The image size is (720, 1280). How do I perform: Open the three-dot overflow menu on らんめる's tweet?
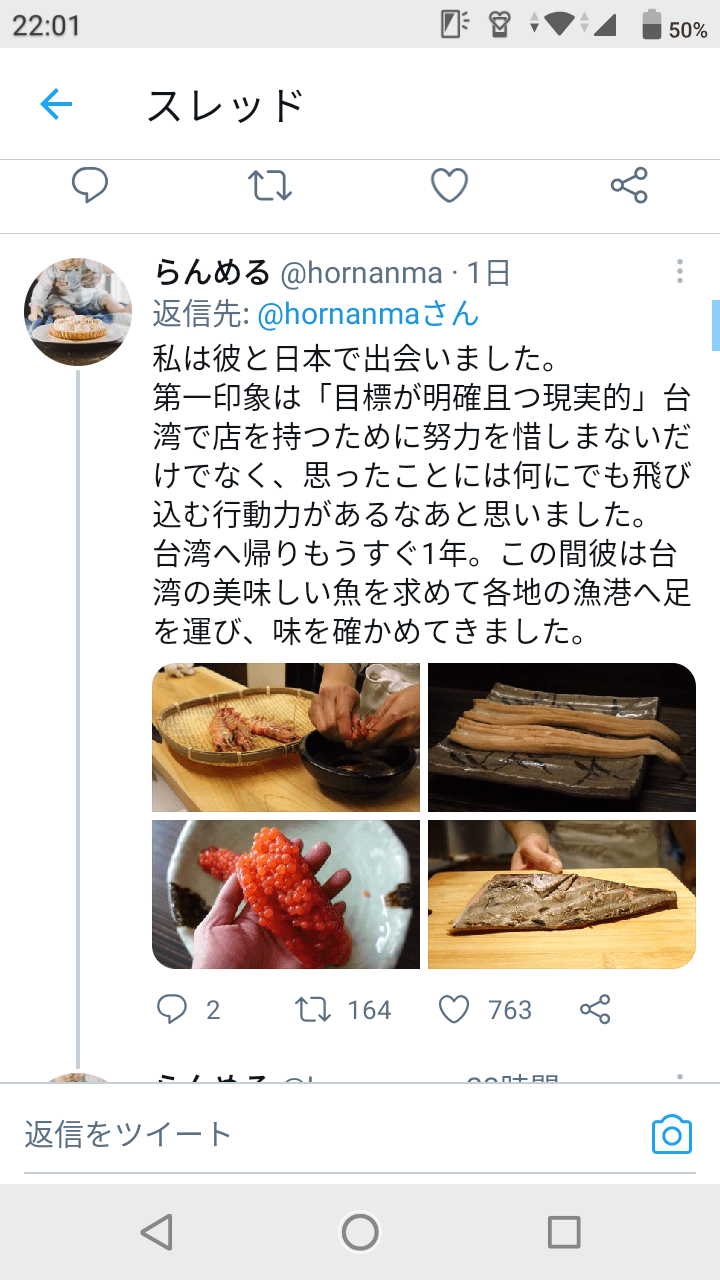679,271
